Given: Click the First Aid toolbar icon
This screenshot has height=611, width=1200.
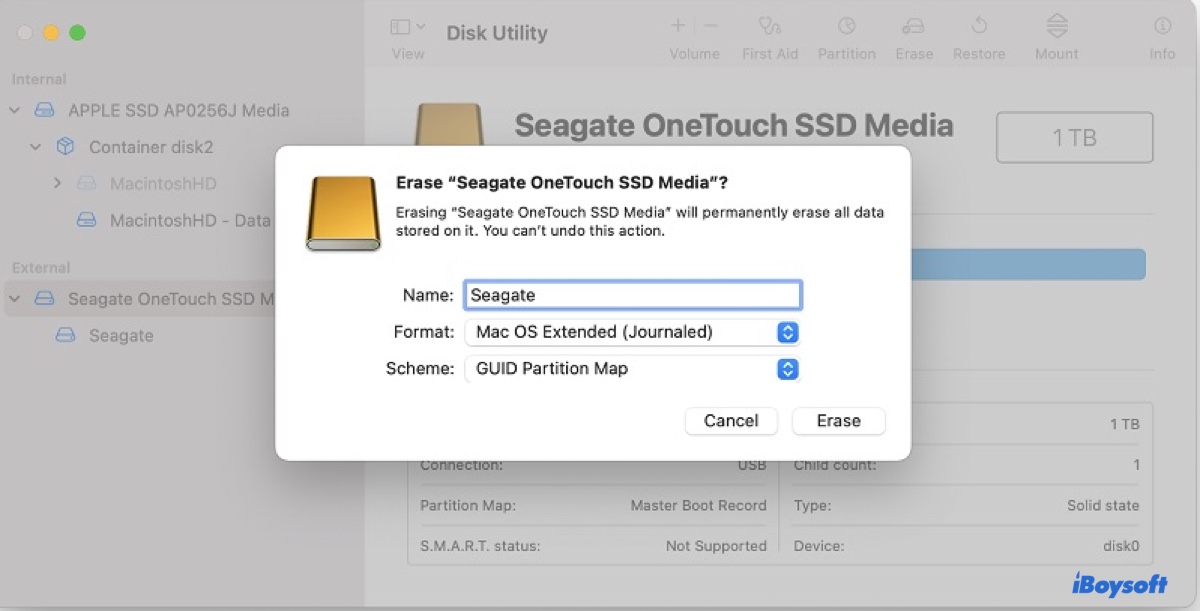Looking at the screenshot, I should point(769,27).
